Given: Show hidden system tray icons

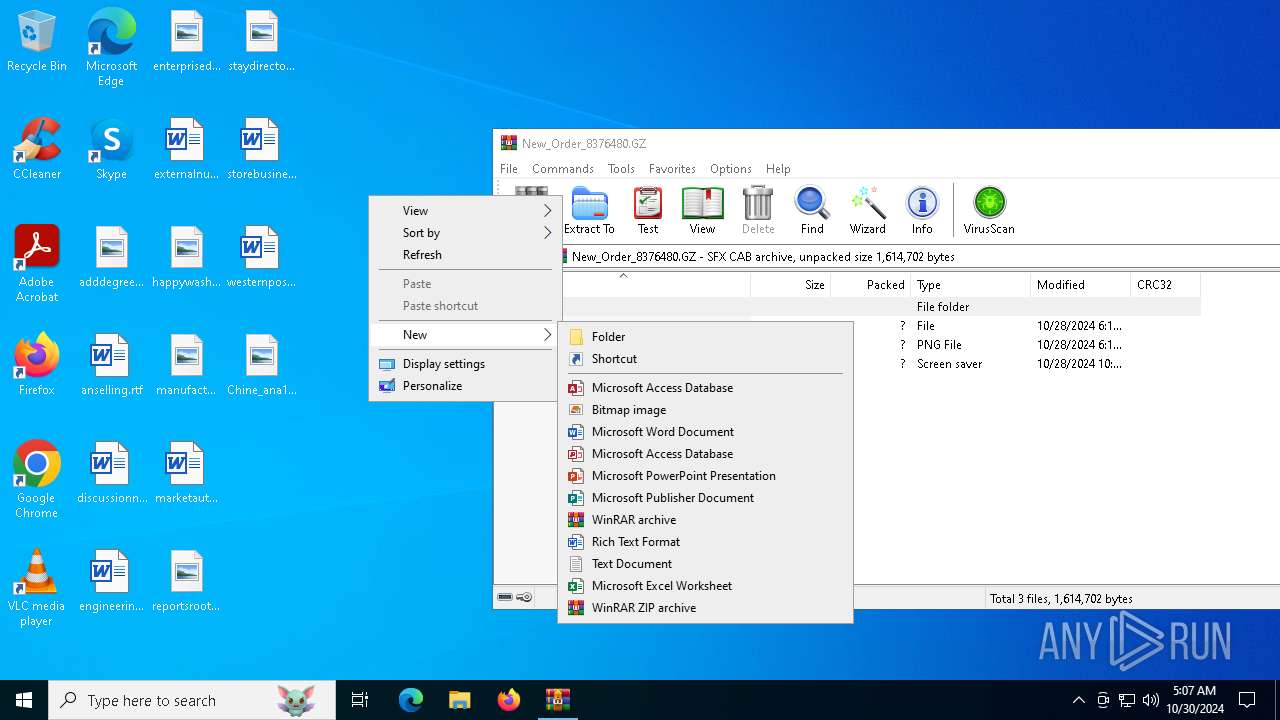Looking at the screenshot, I should coord(1078,700).
